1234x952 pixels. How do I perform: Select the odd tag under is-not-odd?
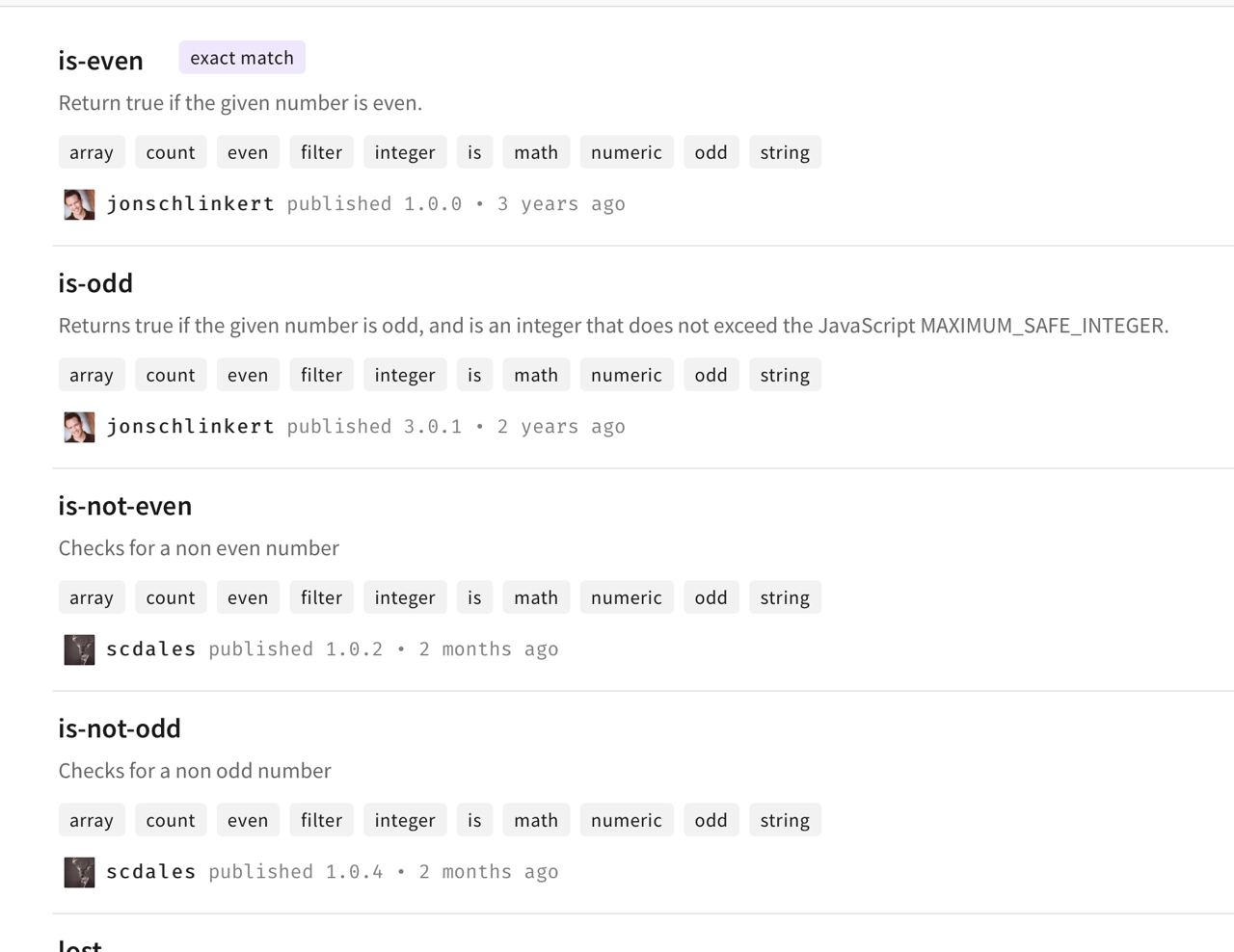click(x=711, y=820)
